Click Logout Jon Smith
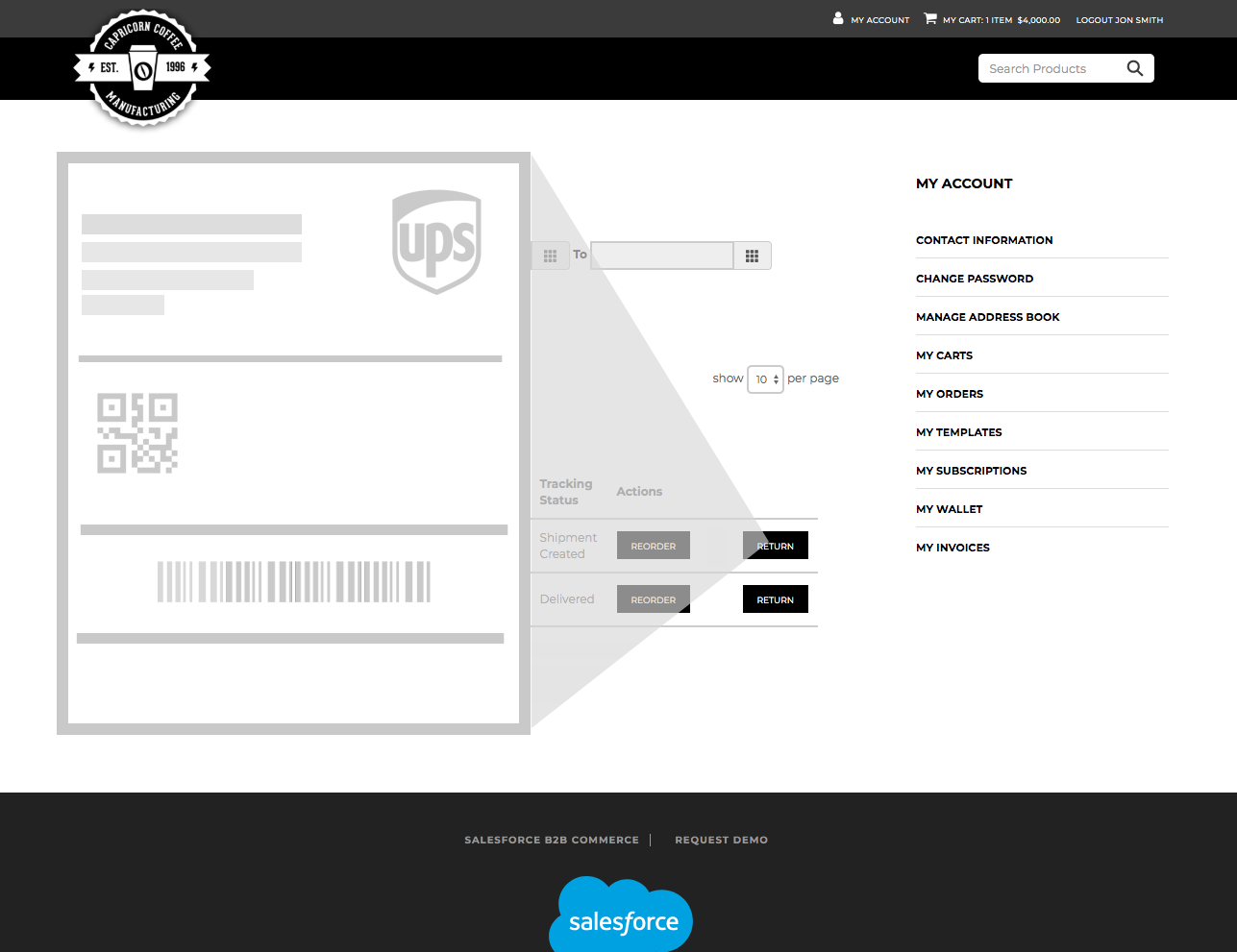The height and width of the screenshot is (952, 1237). click(x=1120, y=20)
